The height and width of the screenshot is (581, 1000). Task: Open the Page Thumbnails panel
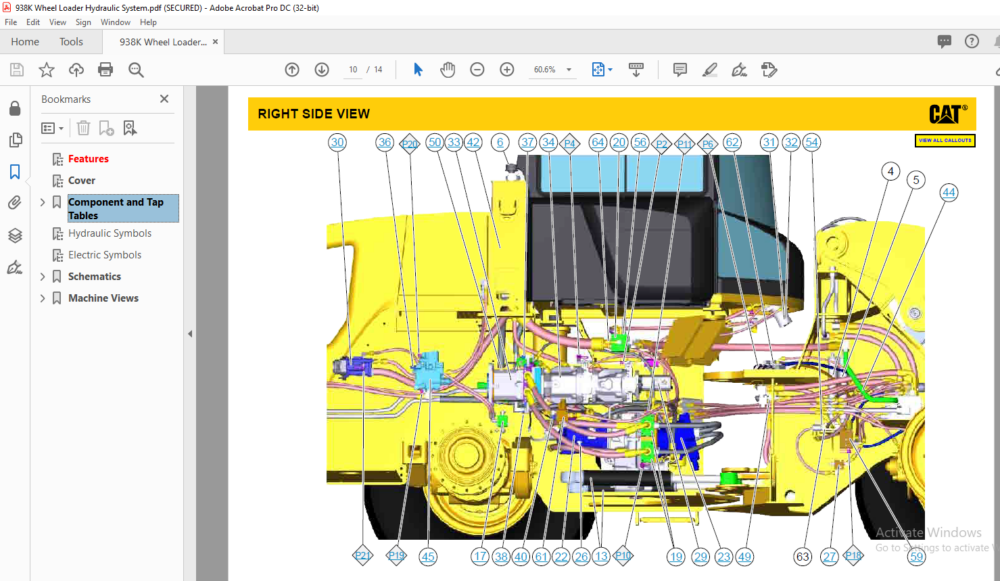point(15,140)
